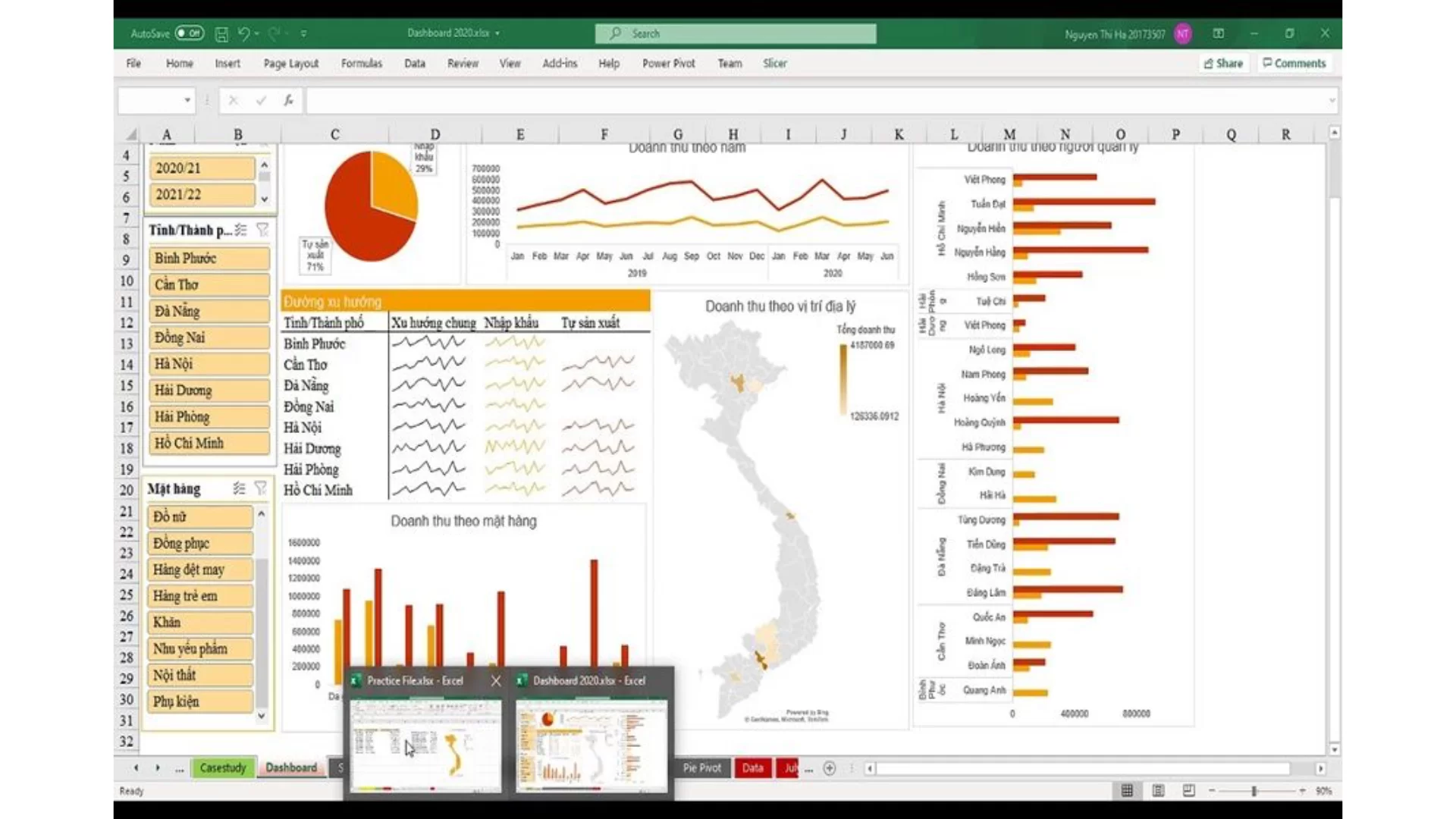Image resolution: width=1456 pixels, height=819 pixels.
Task: Click the Insert Function fx icon
Action: pyautogui.click(x=288, y=100)
